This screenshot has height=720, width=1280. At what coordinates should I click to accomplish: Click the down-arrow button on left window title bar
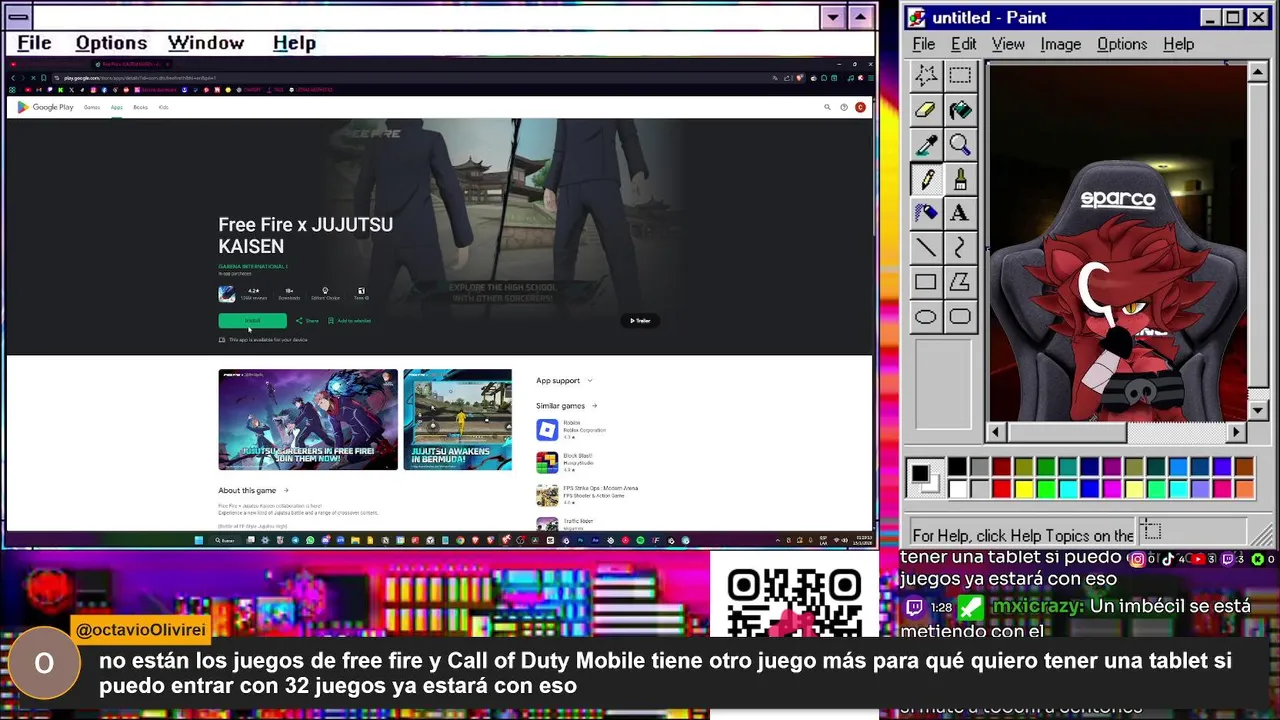833,17
